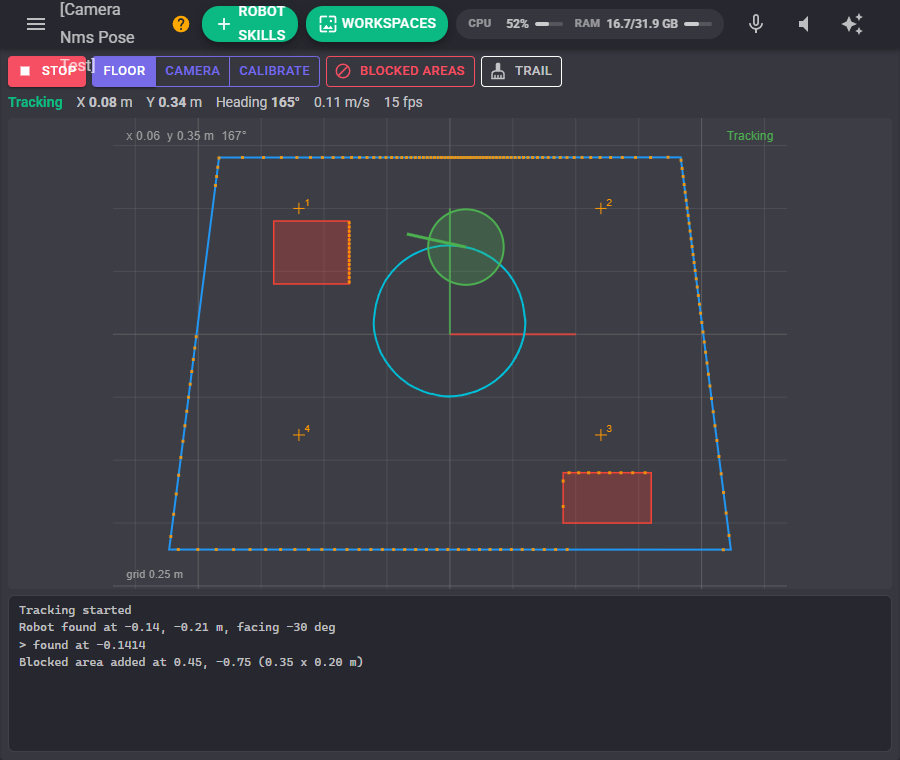Click the RAM usage bar
This screenshot has height=760, width=900.
point(698,24)
